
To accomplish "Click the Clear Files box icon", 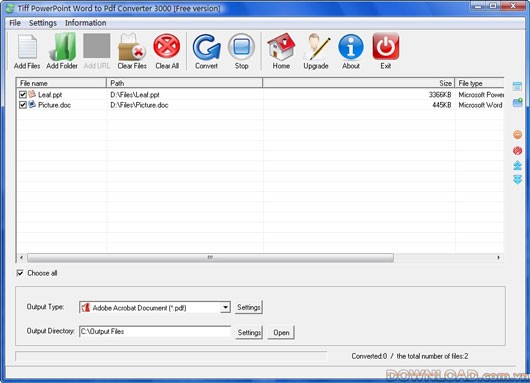I will tap(131, 47).
